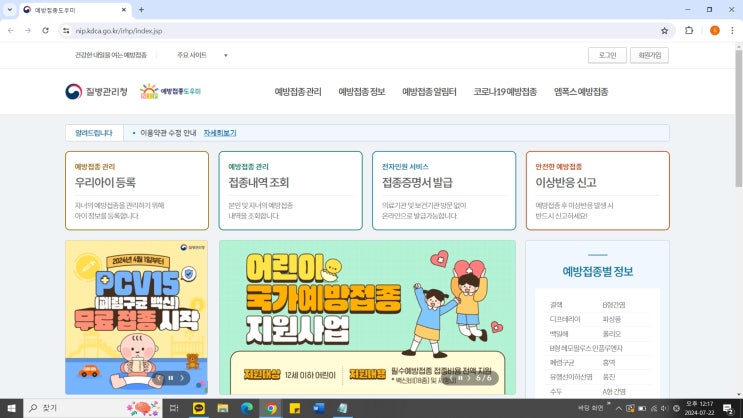Open KakaoTalk from the taskbar
Viewport: 743px width, 418px height.
coord(199,408)
